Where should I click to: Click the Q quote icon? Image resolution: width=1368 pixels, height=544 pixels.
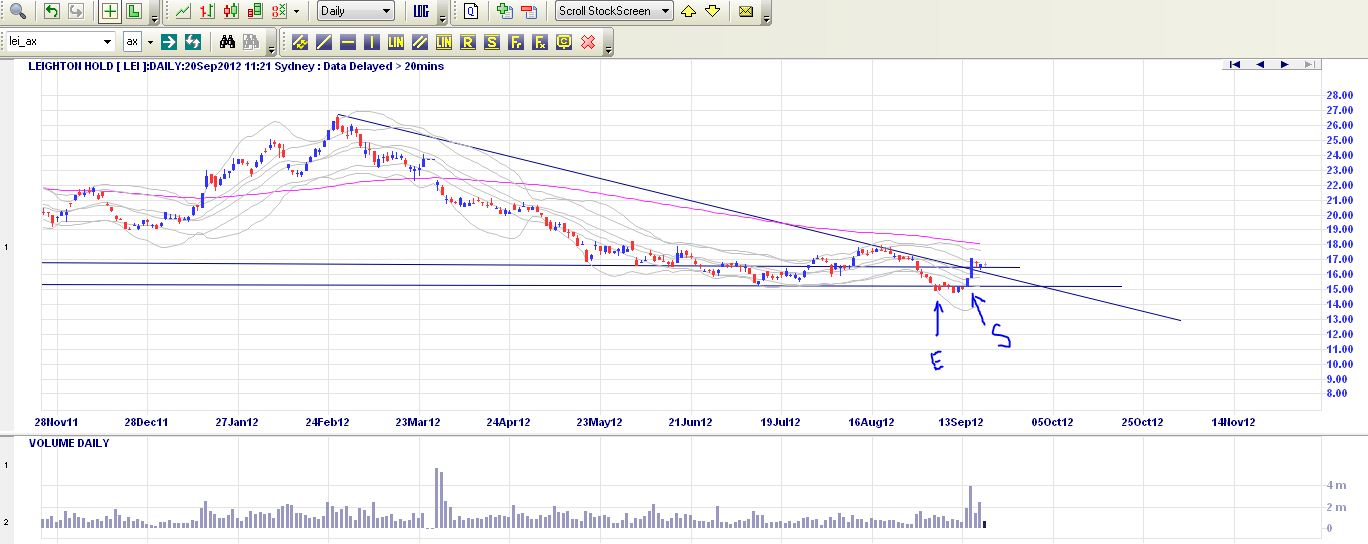click(x=471, y=11)
